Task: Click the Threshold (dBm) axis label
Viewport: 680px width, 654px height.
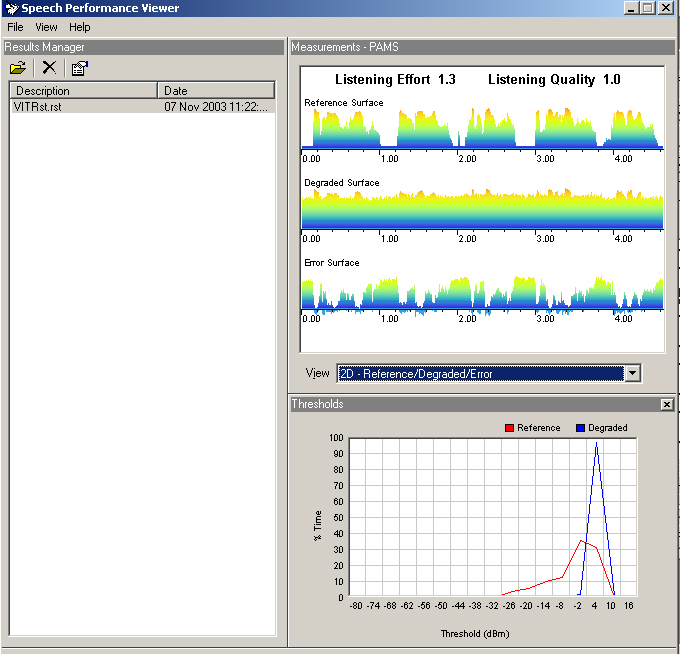Action: coord(475,634)
